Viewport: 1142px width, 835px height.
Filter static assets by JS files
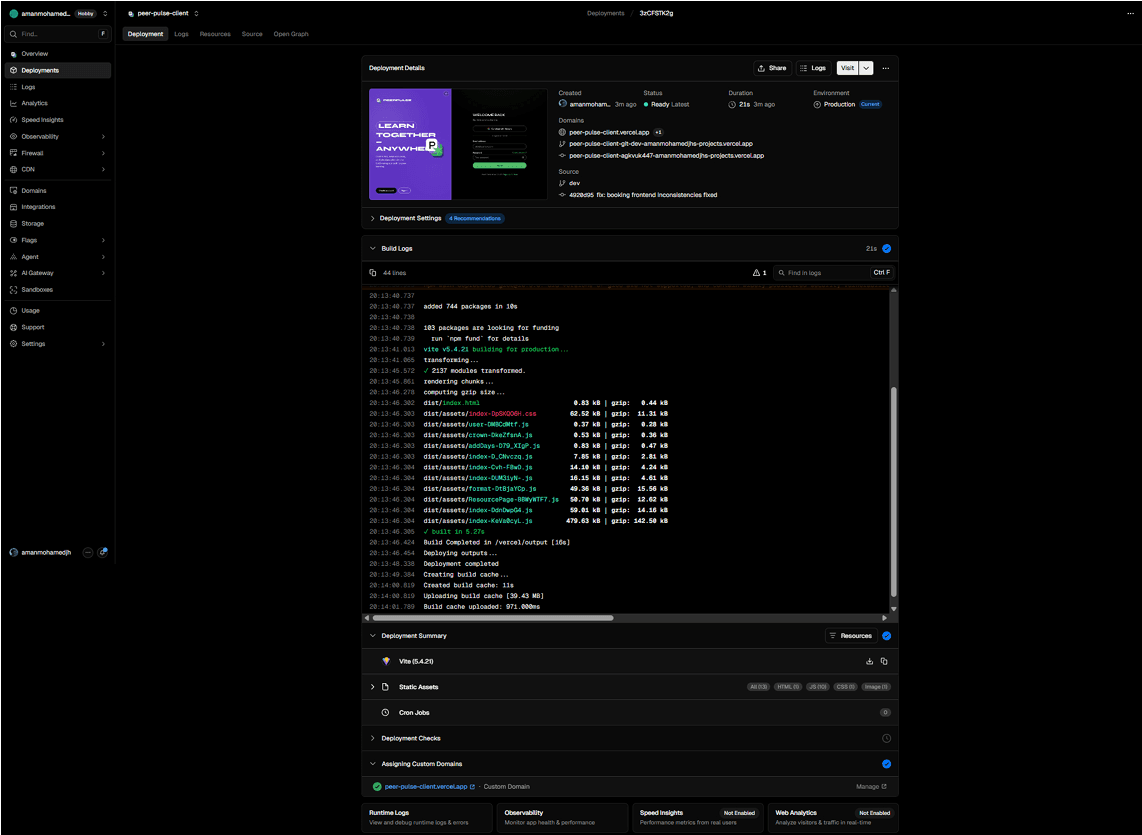click(x=817, y=687)
